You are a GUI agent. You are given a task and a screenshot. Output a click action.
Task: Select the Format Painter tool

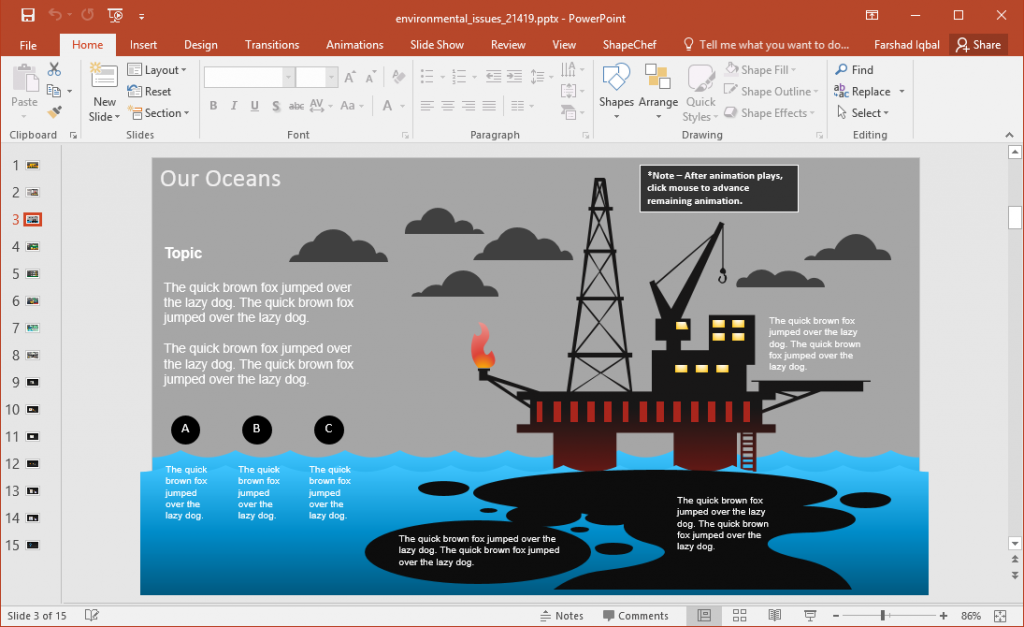(54, 111)
